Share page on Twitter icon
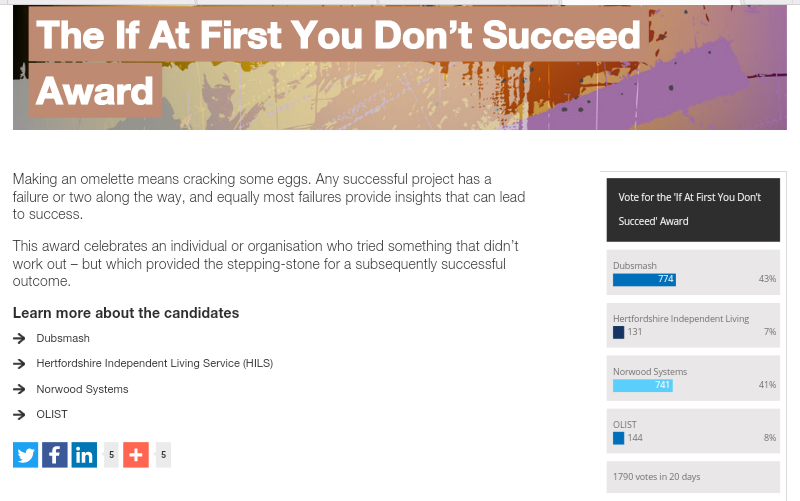The image size is (800, 501). [x=25, y=455]
